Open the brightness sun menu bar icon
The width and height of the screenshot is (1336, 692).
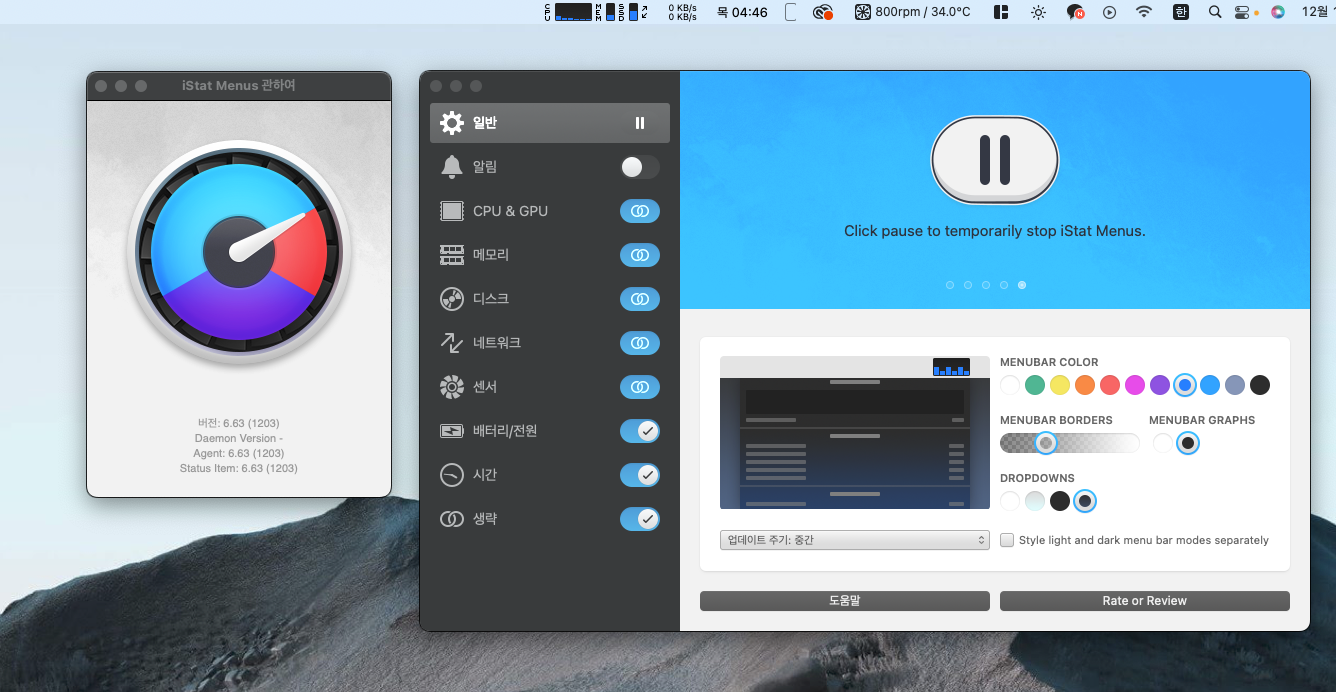pyautogui.click(x=1038, y=12)
